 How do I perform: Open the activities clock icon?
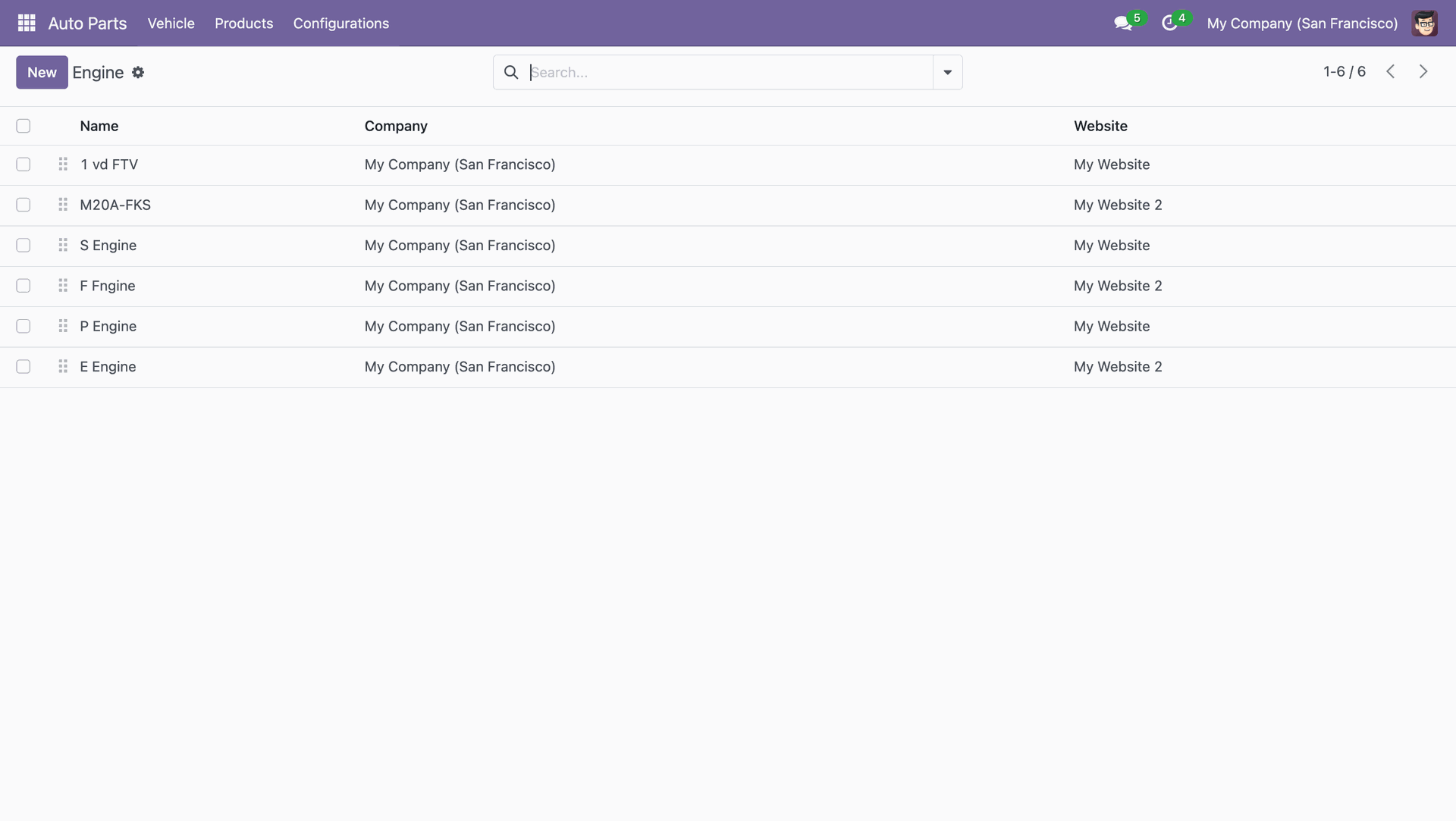tap(1169, 24)
